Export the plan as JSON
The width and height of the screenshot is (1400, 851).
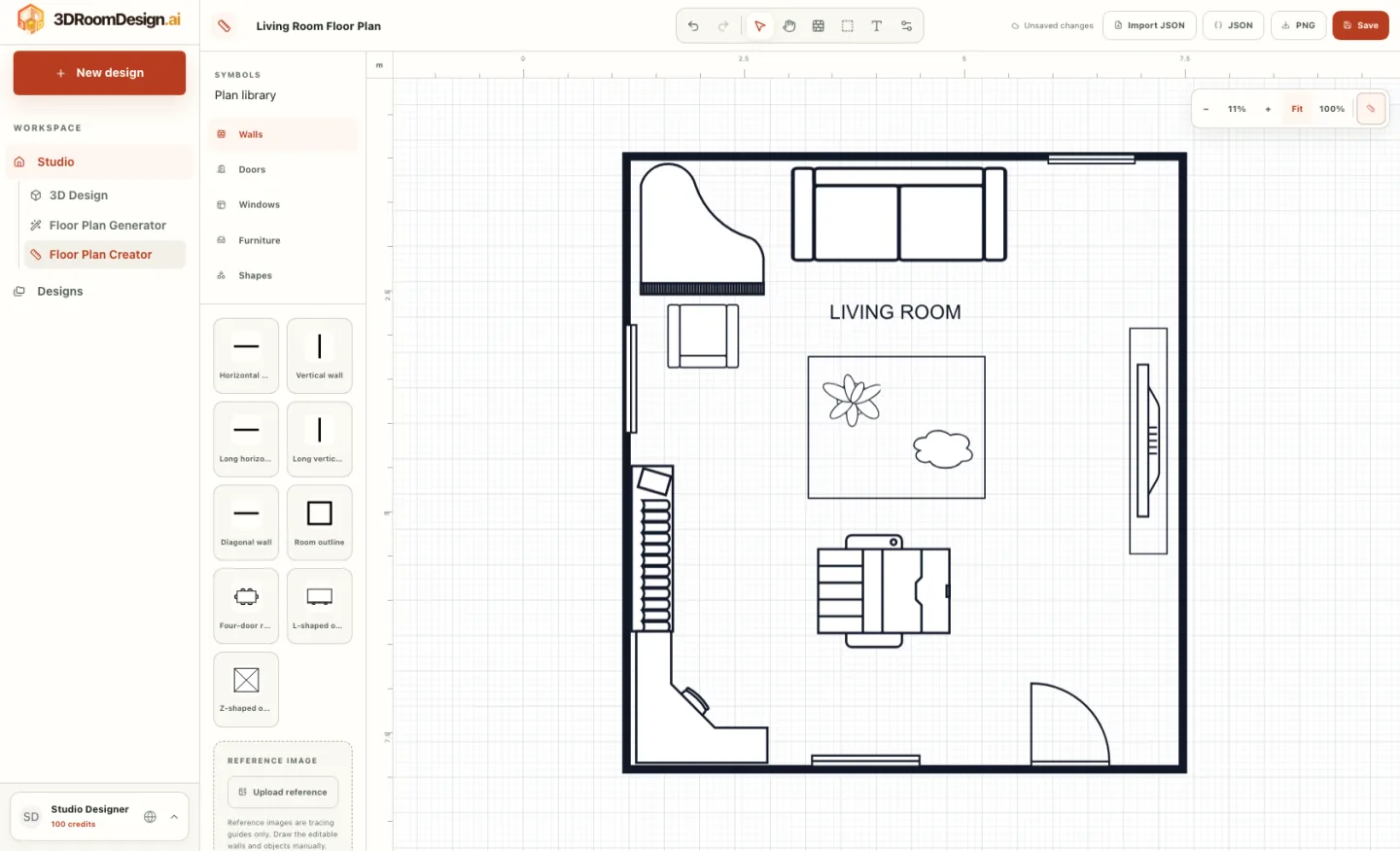pos(1234,25)
